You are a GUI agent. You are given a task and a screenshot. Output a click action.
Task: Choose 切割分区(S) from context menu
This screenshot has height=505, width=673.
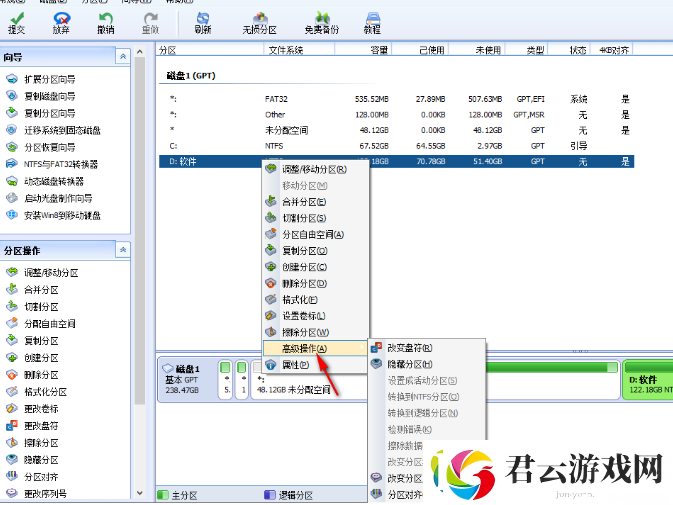coord(315,218)
